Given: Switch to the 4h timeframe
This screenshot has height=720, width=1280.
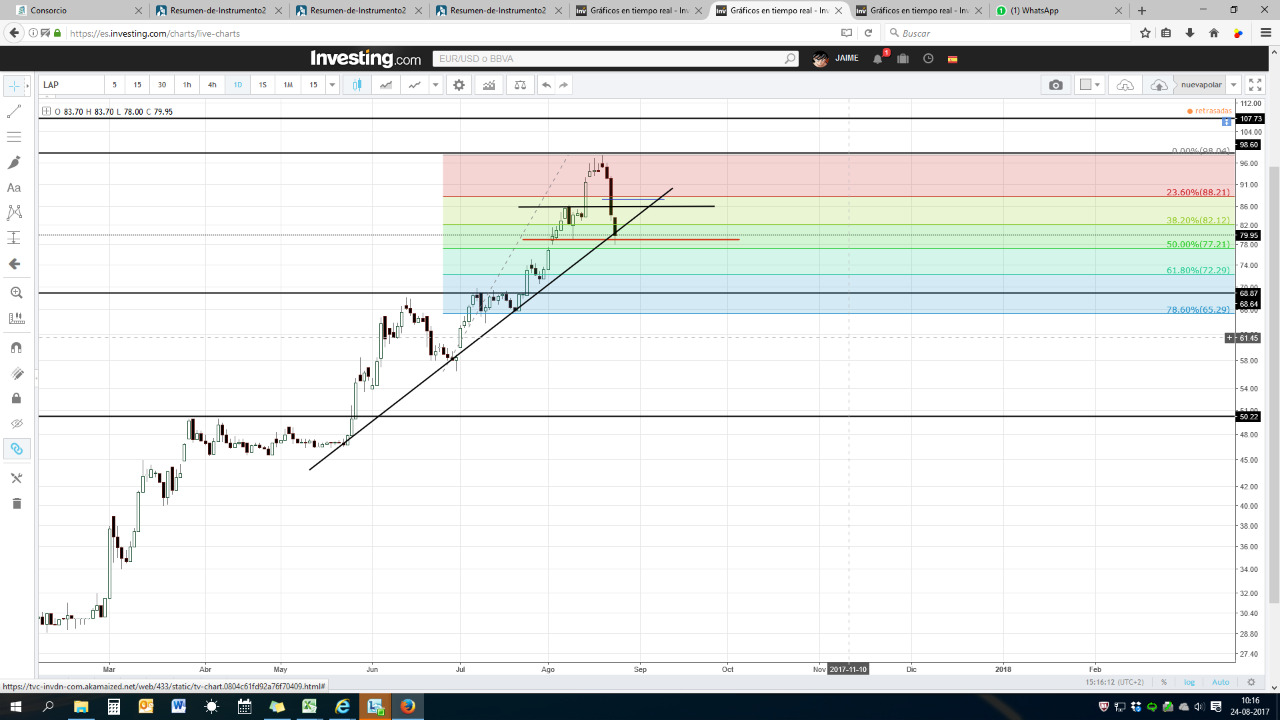Looking at the screenshot, I should (212, 85).
